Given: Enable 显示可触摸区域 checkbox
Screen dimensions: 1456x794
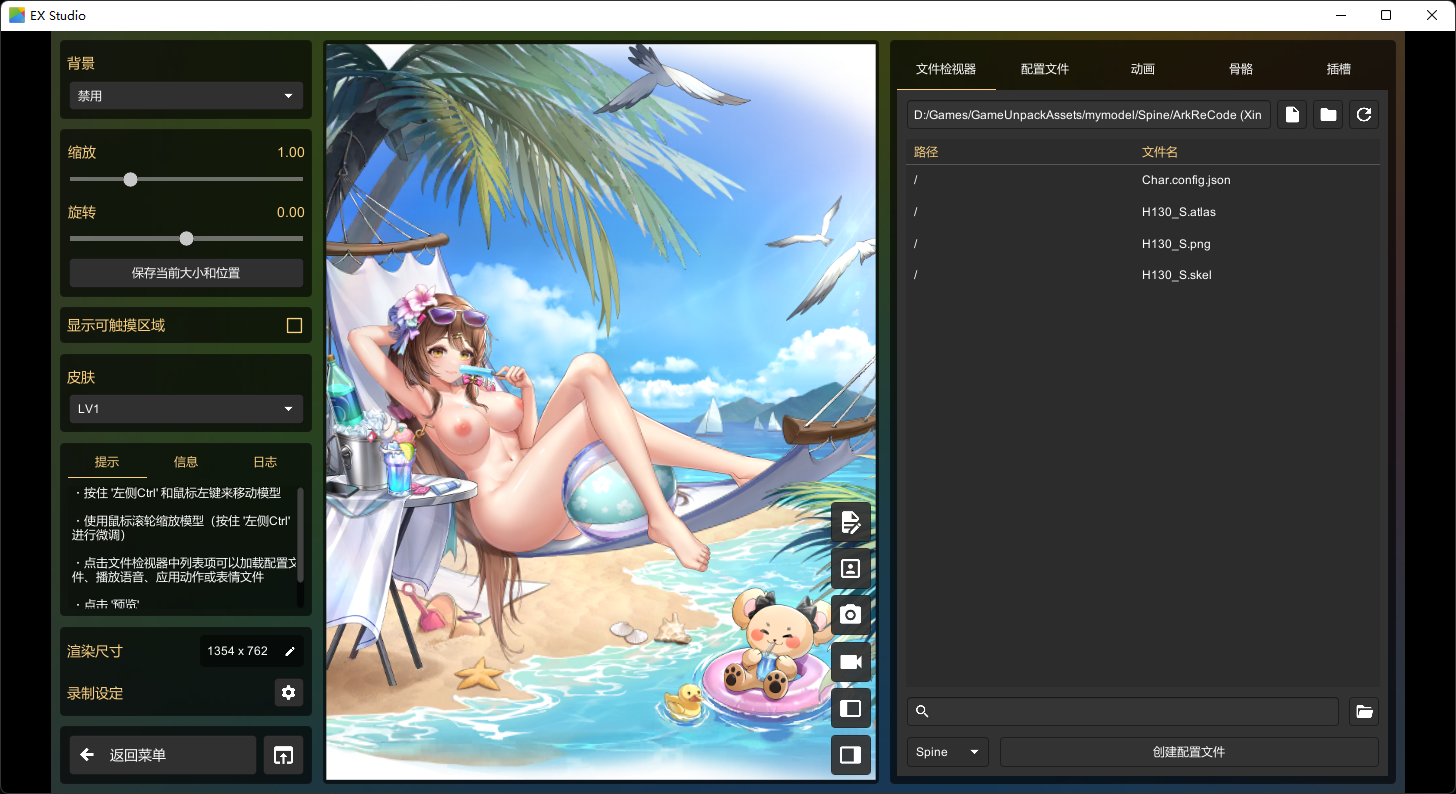Looking at the screenshot, I should coord(294,325).
